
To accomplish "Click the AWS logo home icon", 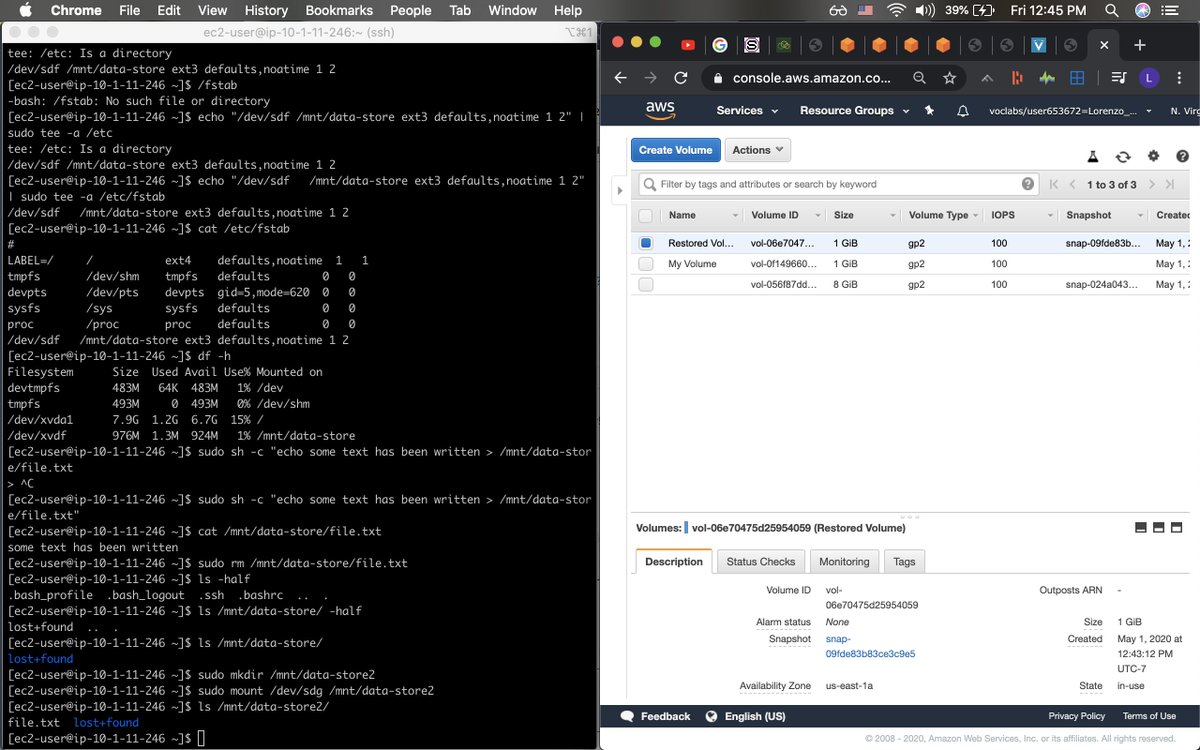I will coord(659,109).
